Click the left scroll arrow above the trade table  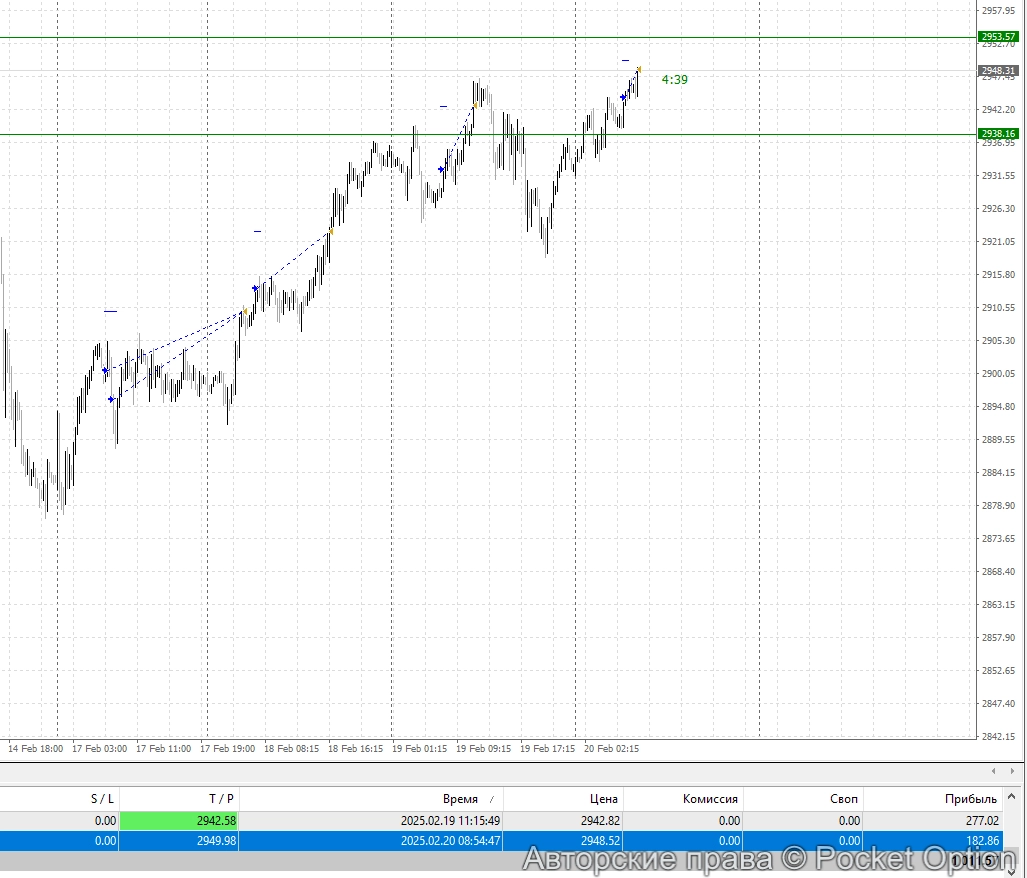click(992, 771)
